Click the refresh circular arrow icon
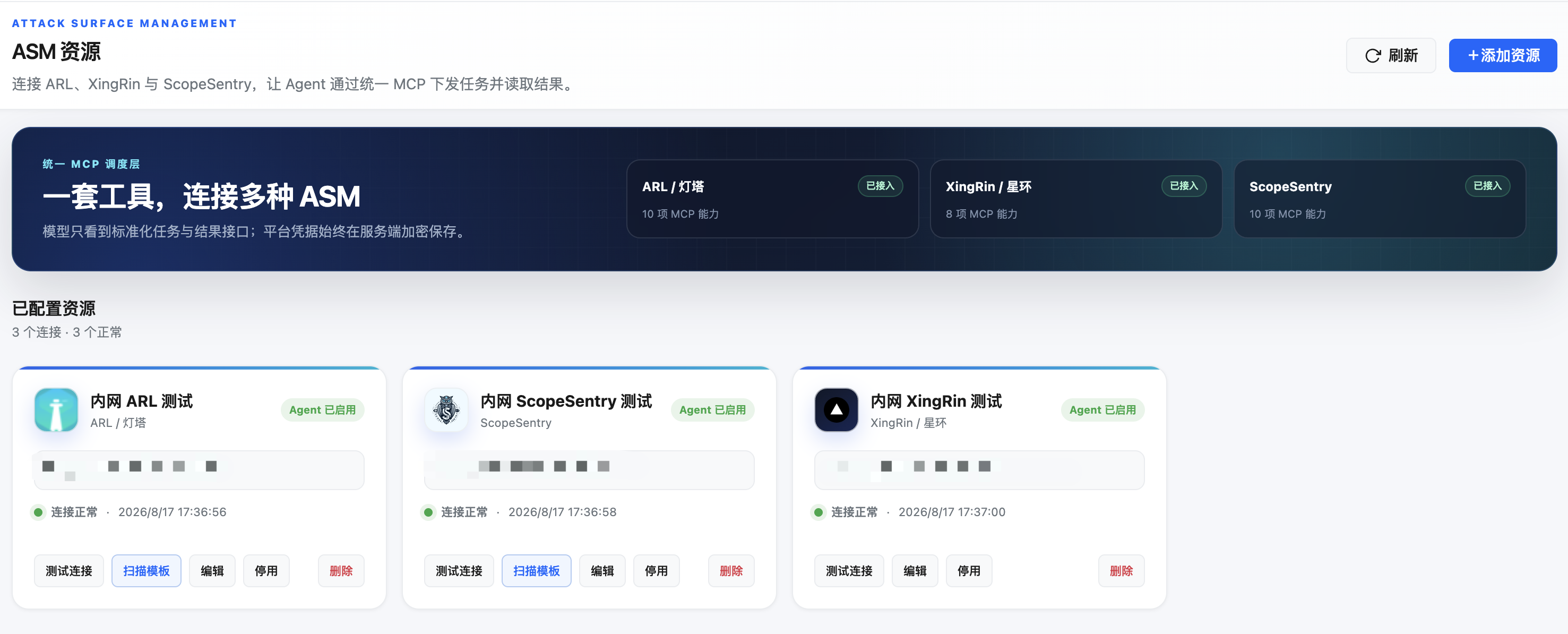Viewport: 1568px width, 634px height. 1373,56
